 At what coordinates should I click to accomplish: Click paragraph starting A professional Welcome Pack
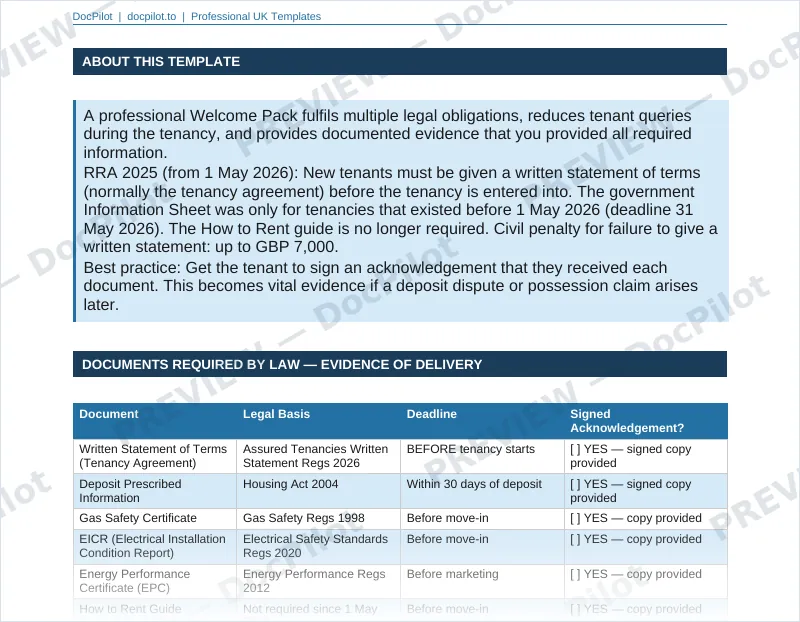point(388,134)
